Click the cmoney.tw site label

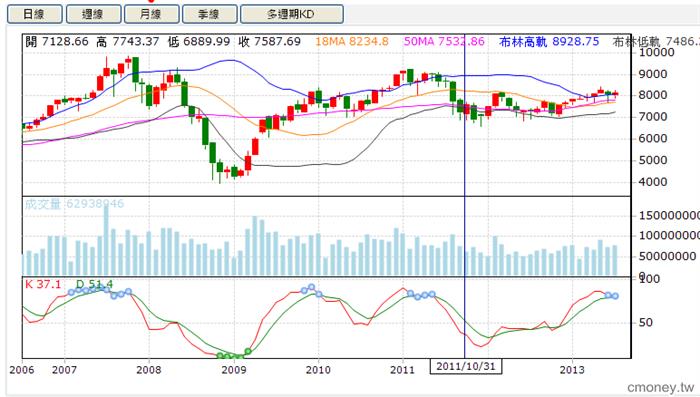click(x=661, y=387)
